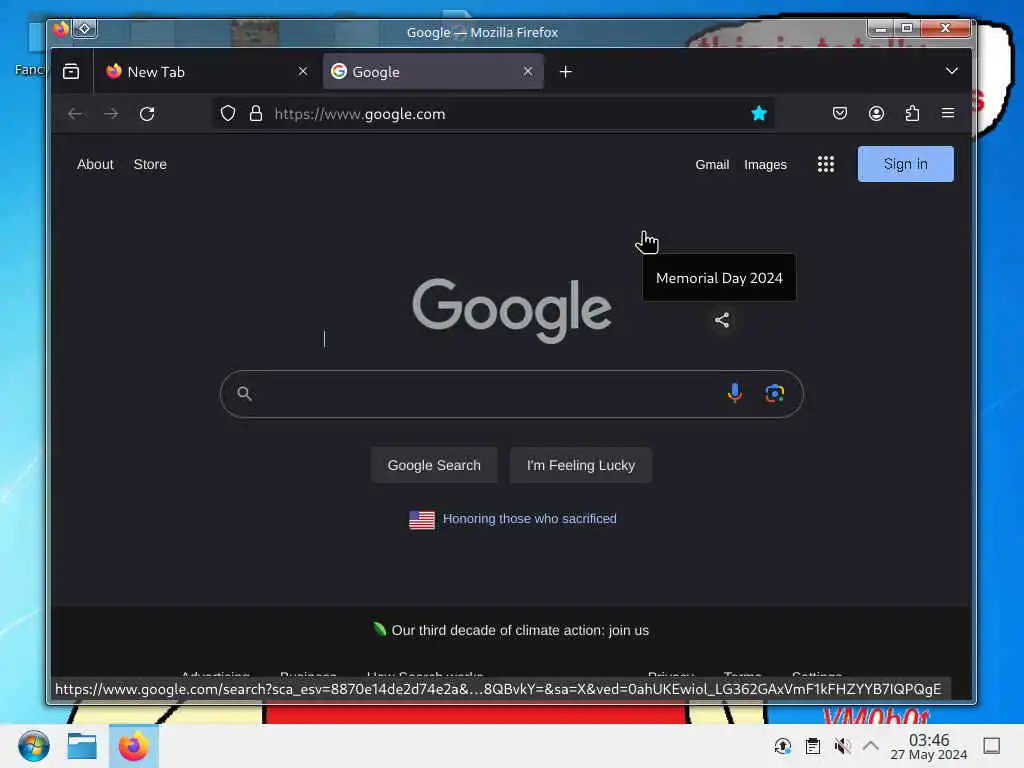Open the Google apps grid
This screenshot has height=768, width=1024.
(825, 164)
